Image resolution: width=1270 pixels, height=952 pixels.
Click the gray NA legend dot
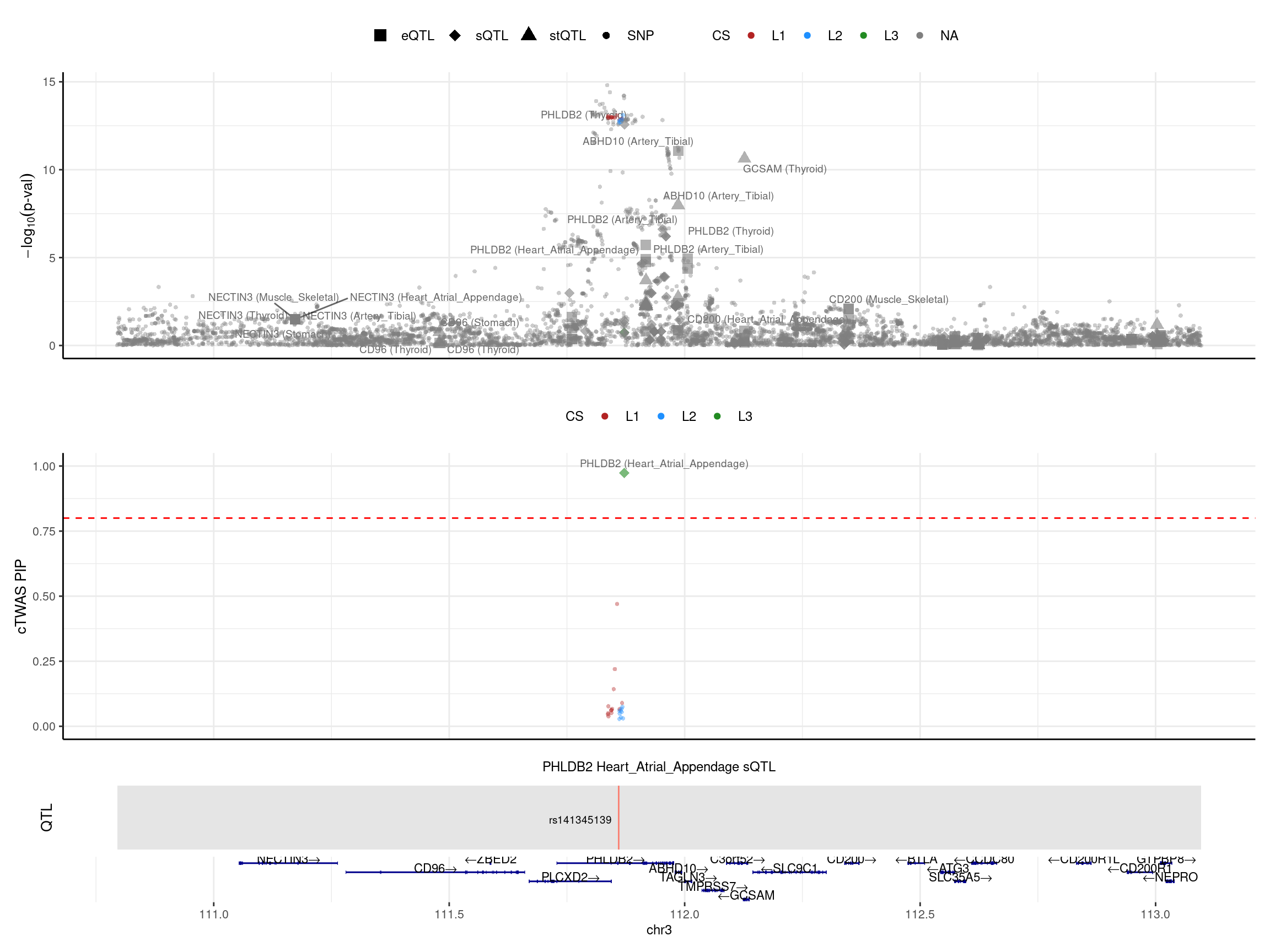click(x=920, y=36)
